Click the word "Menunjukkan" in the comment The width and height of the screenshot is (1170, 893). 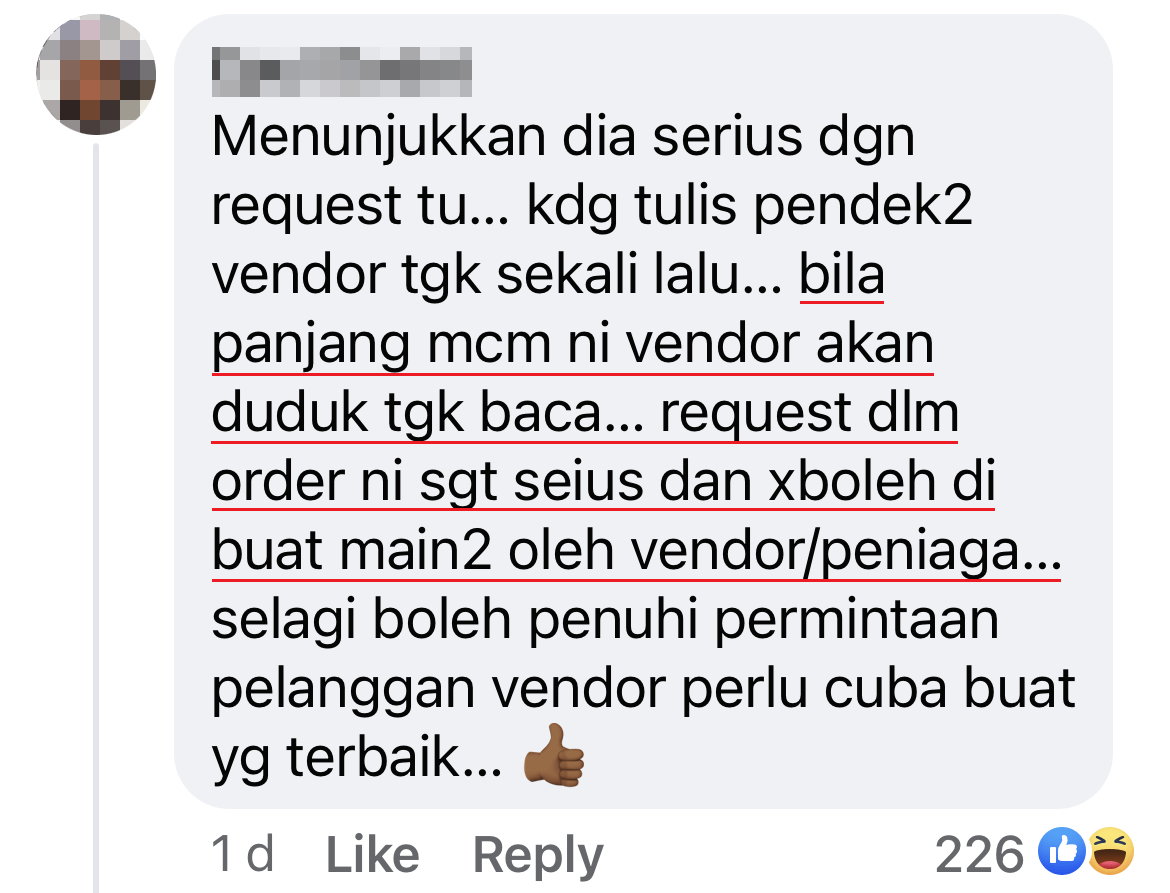(379, 139)
